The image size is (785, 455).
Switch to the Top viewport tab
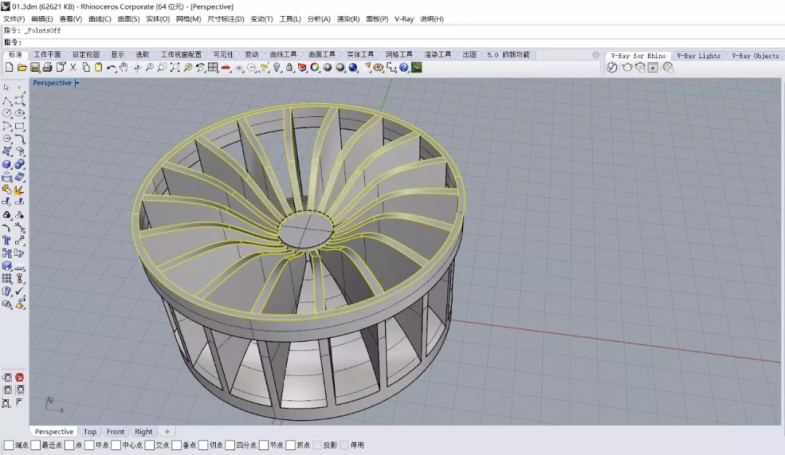pos(90,432)
